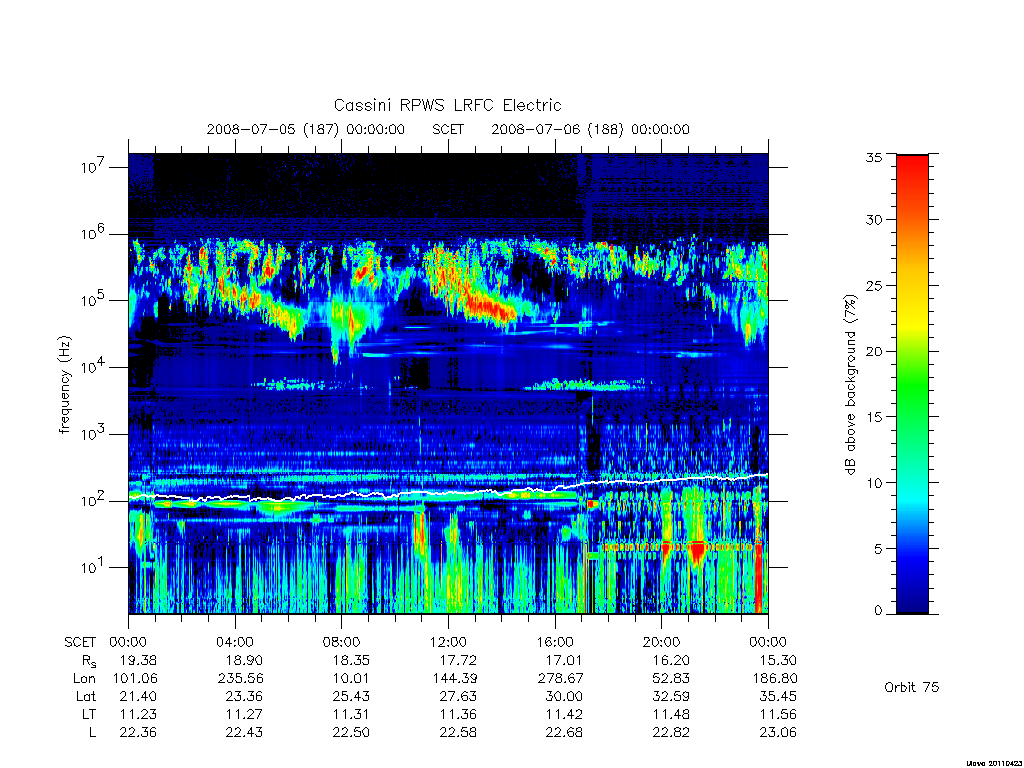Click the Lat value '25.43'
This screenshot has width=1024, height=768.
351,697
